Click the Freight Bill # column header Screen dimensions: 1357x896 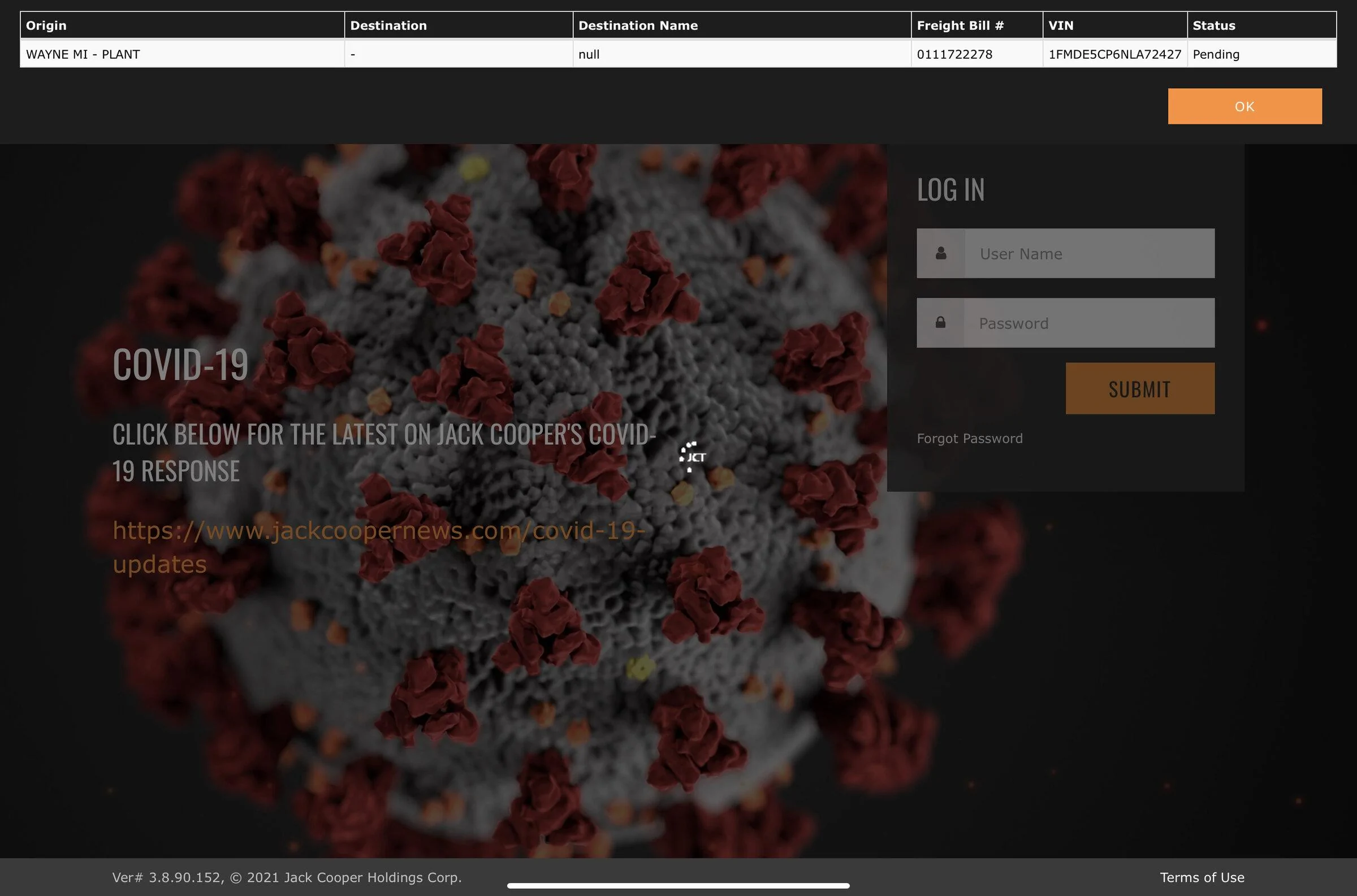point(977,25)
